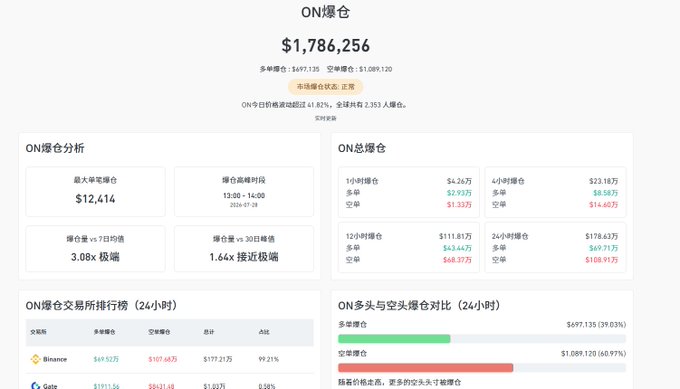This screenshot has height=389, width=680.
Task: Click the 24小时 long value $69.71万
Action: (x=604, y=248)
